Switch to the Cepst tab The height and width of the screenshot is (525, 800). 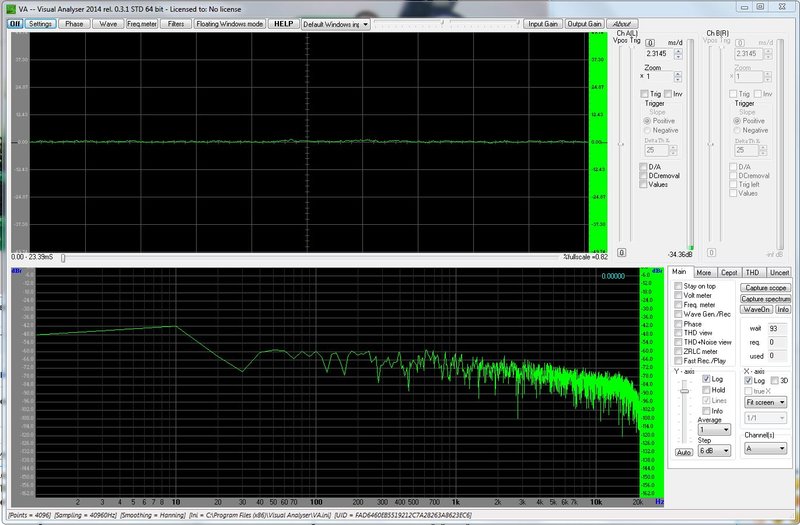[x=729, y=272]
